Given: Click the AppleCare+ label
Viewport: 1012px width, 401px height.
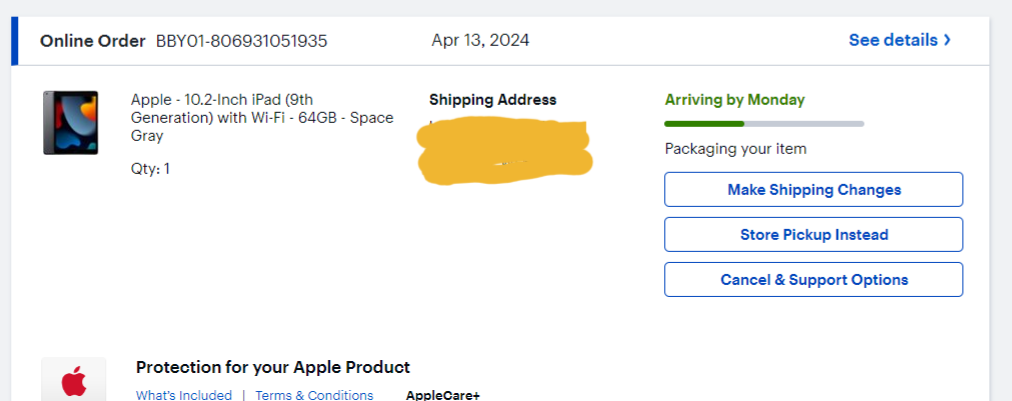Looking at the screenshot, I should (x=442, y=395).
